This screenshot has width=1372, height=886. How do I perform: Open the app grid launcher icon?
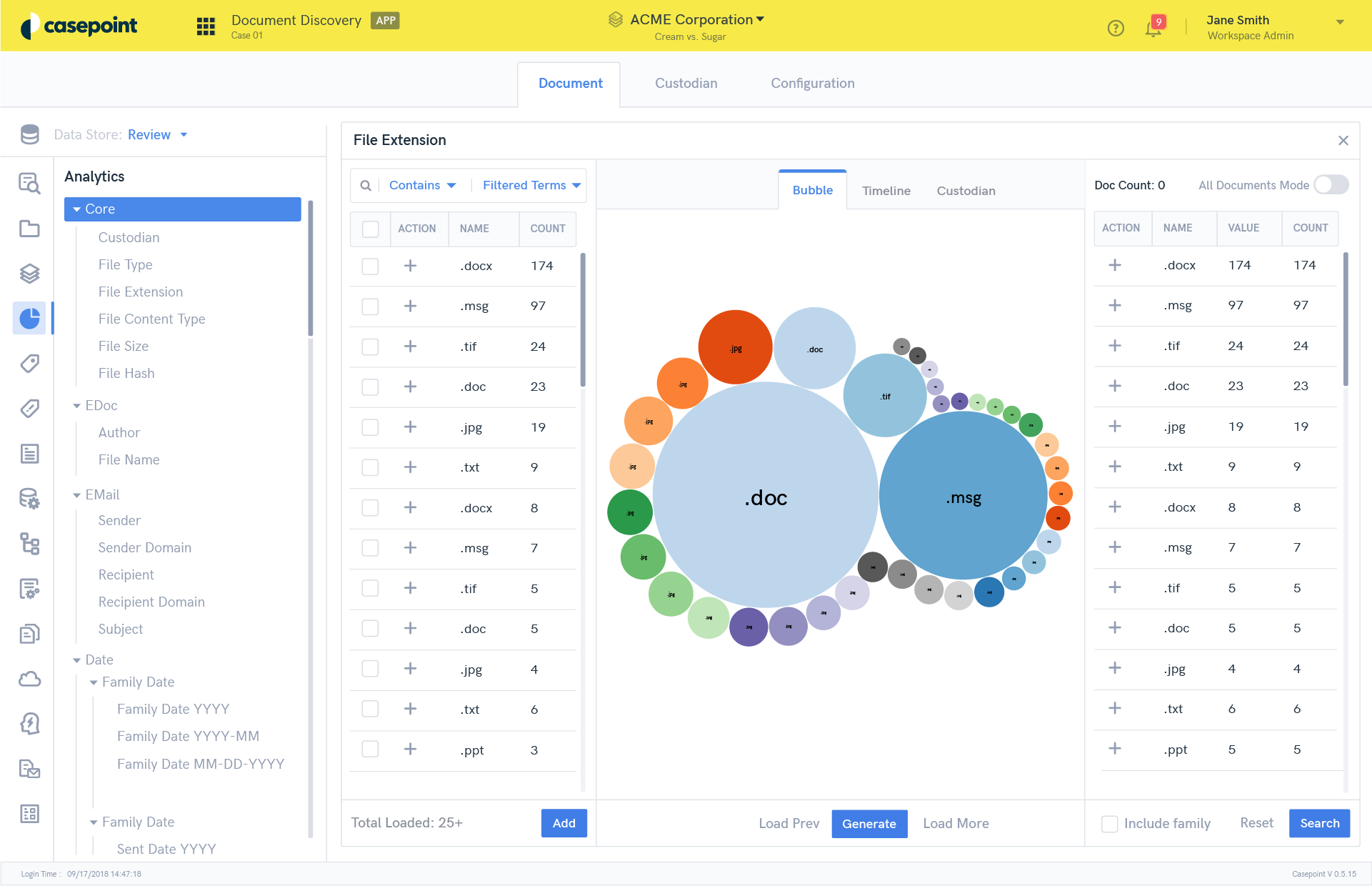pyautogui.click(x=206, y=26)
